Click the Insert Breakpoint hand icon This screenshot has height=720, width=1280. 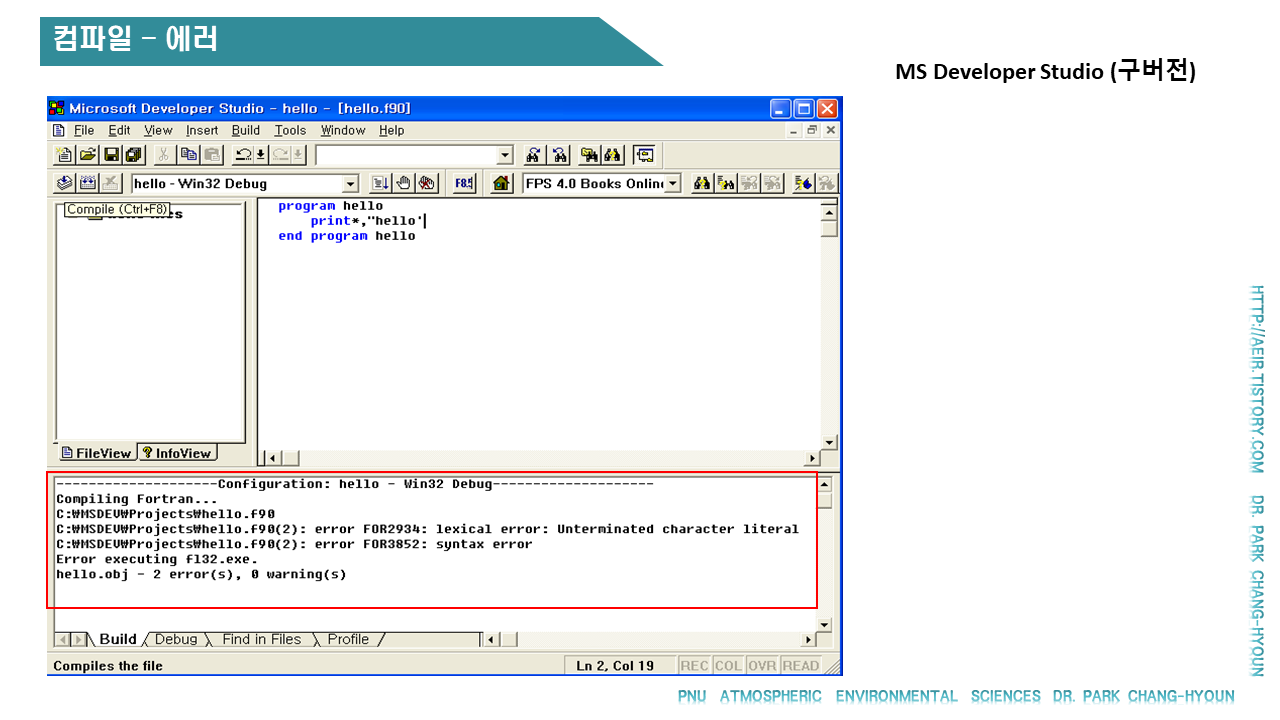click(404, 183)
